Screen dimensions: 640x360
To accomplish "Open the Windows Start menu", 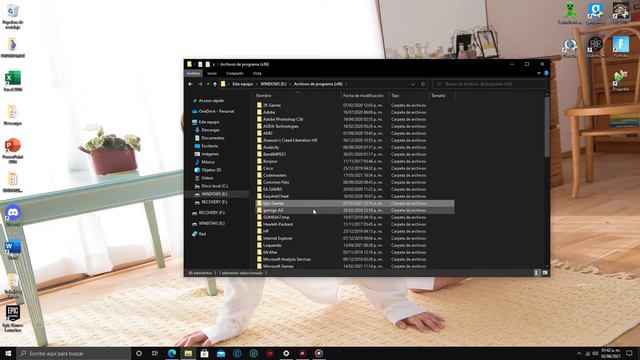I will click(x=8, y=353).
